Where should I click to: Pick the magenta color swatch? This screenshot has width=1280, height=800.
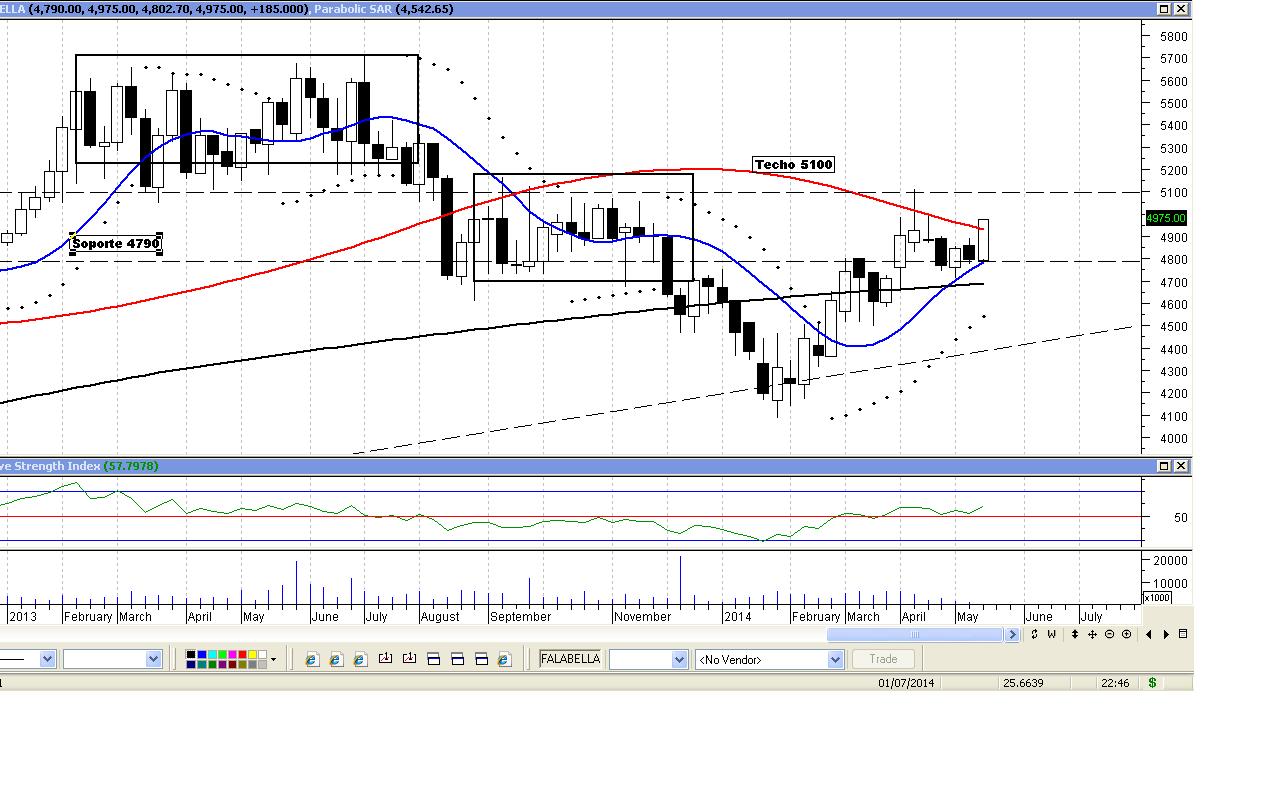coord(232,655)
